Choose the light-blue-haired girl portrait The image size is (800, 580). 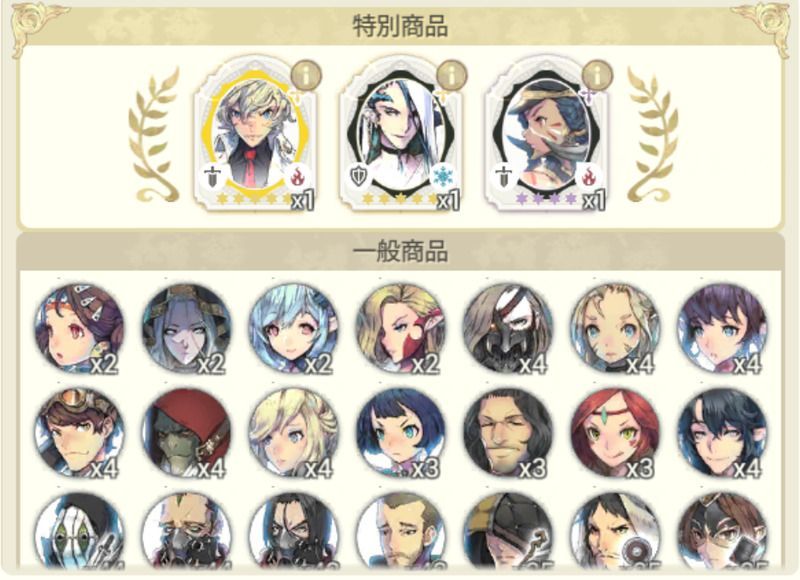tap(293, 328)
